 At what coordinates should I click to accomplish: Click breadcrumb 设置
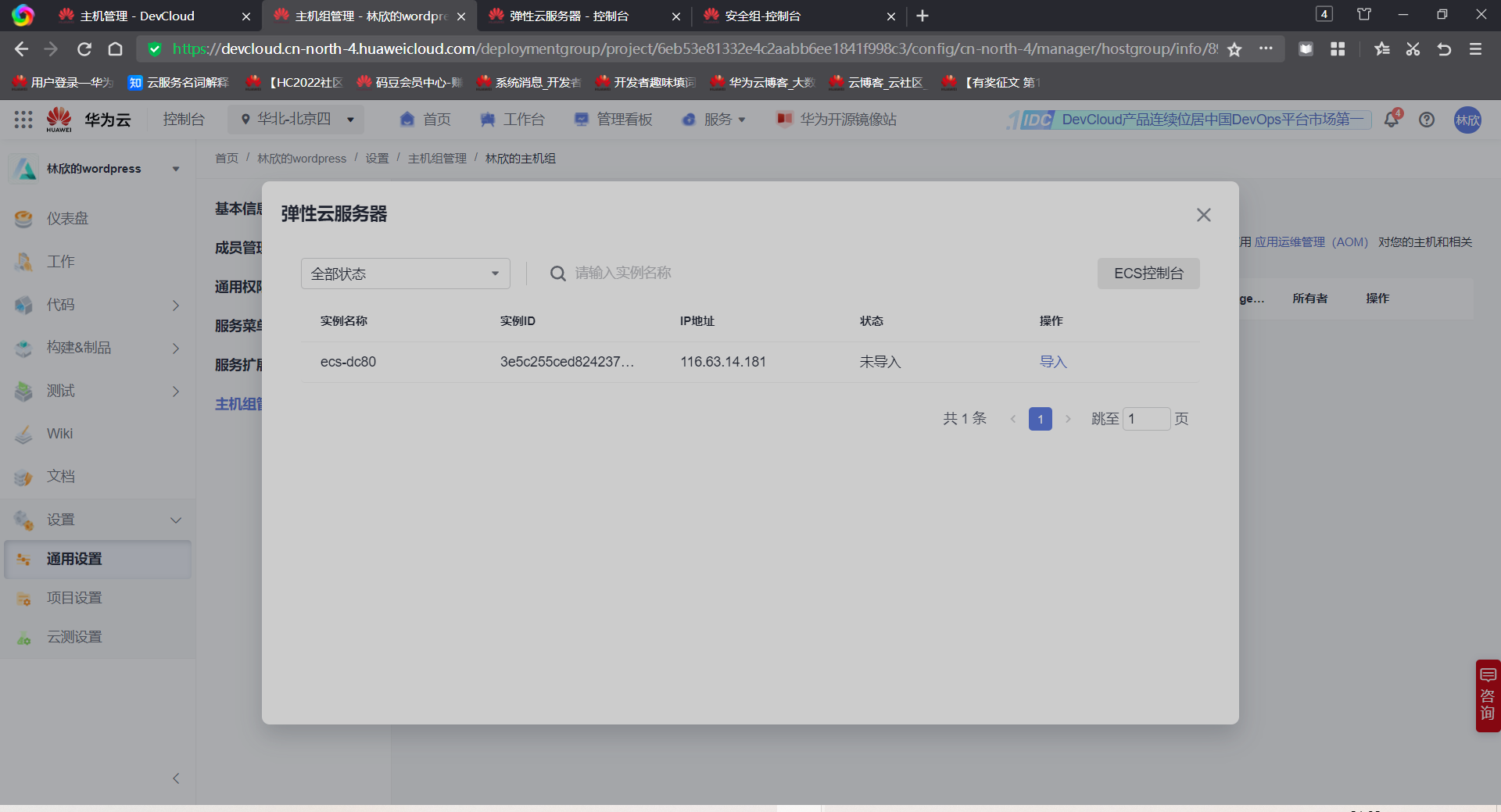coord(377,159)
